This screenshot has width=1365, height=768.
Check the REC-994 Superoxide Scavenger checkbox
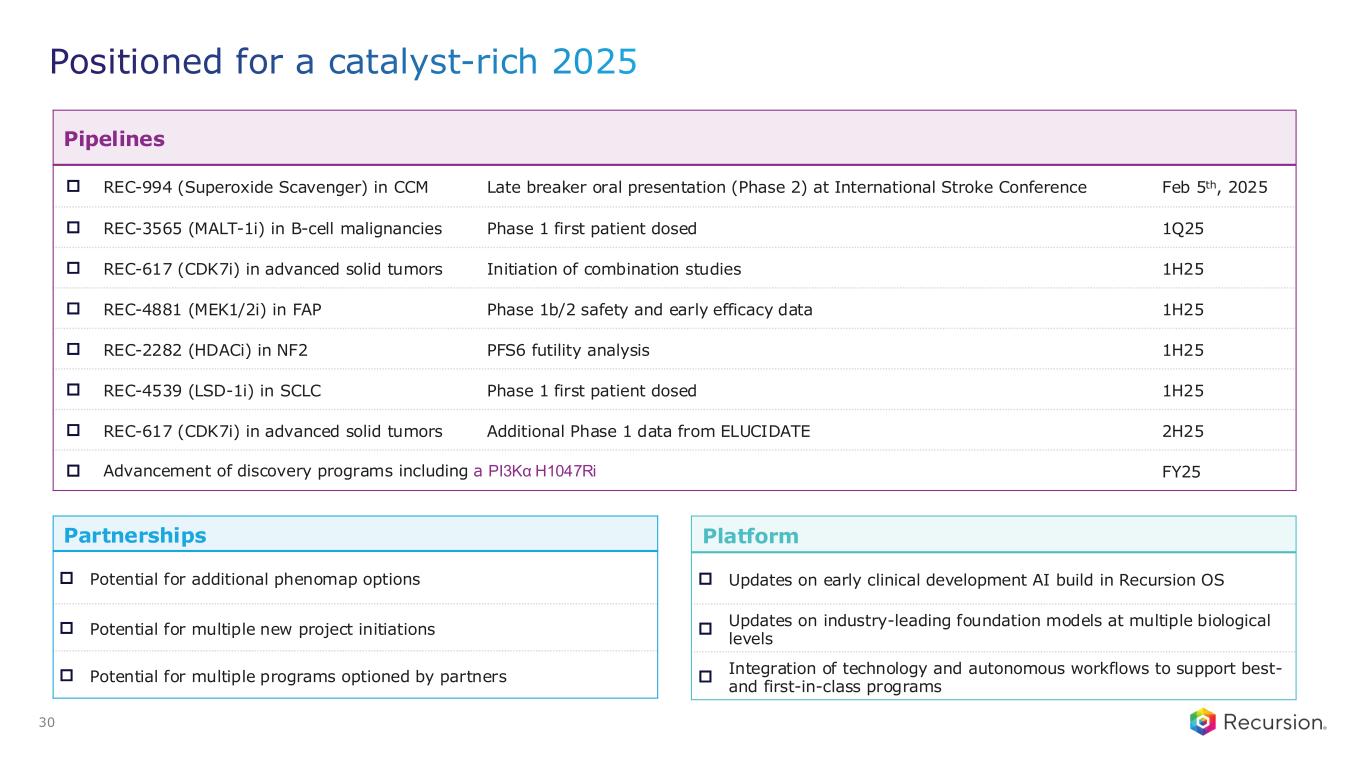[x=73, y=187]
